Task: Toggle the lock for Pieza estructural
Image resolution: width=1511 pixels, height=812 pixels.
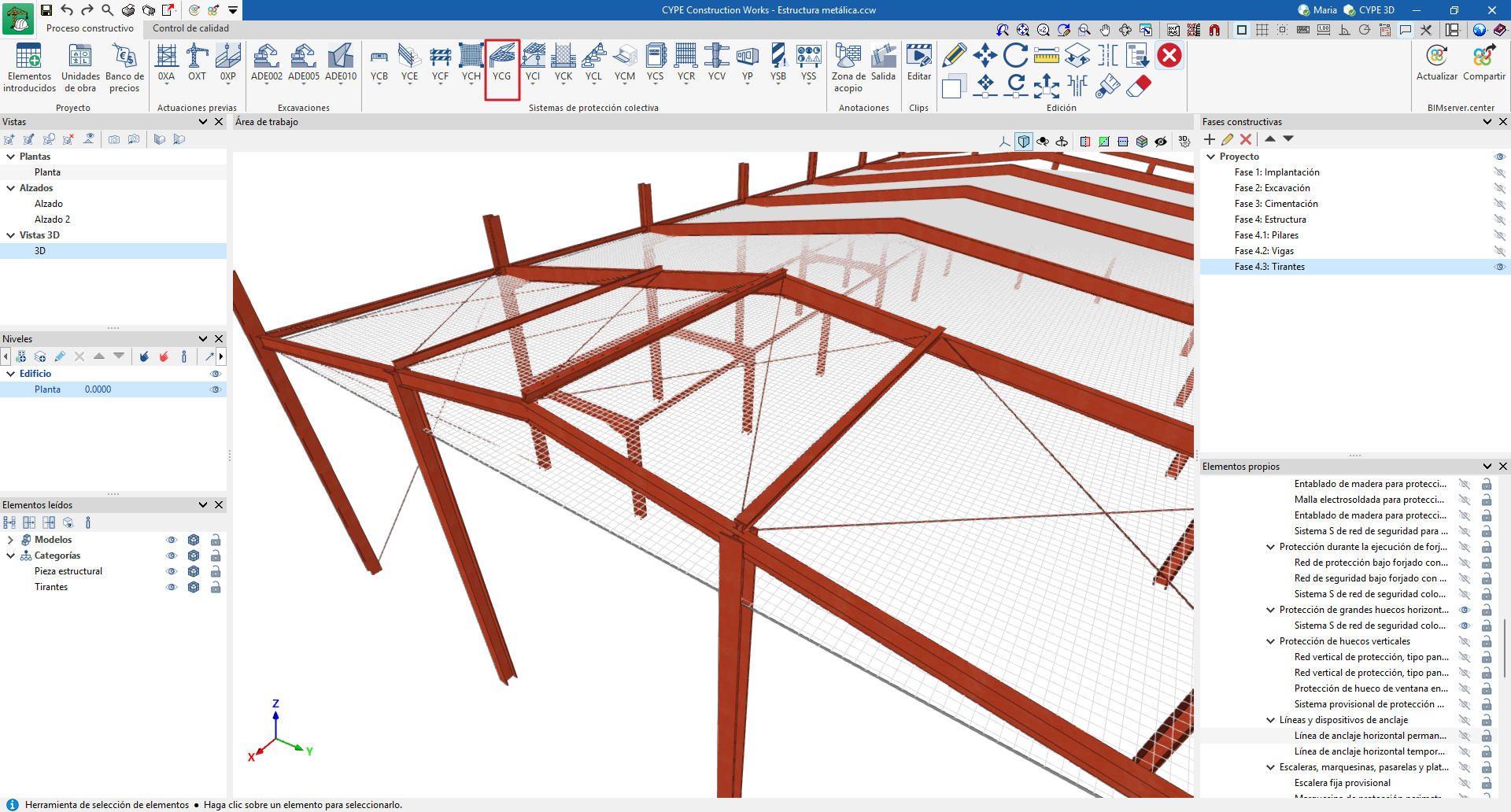Action: click(x=216, y=571)
